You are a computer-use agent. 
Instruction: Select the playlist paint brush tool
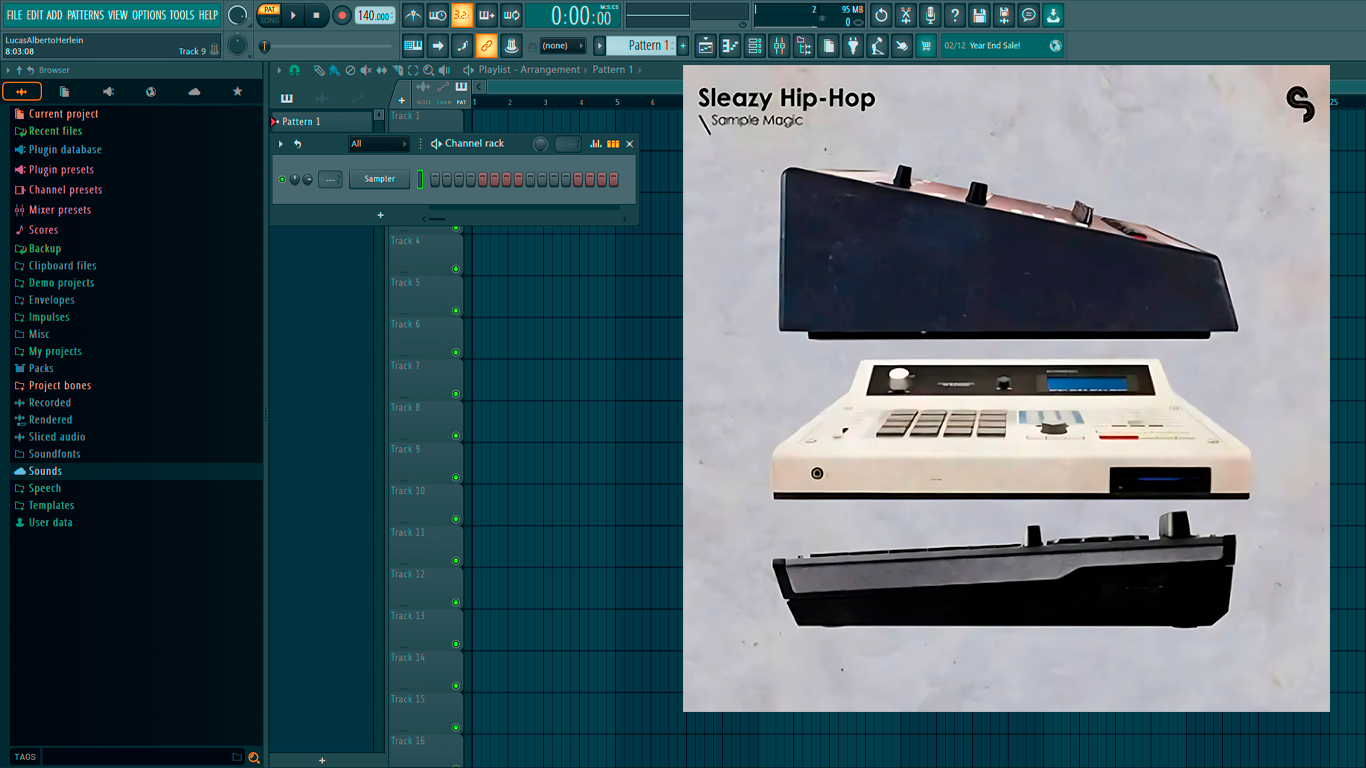pyautogui.click(x=334, y=70)
